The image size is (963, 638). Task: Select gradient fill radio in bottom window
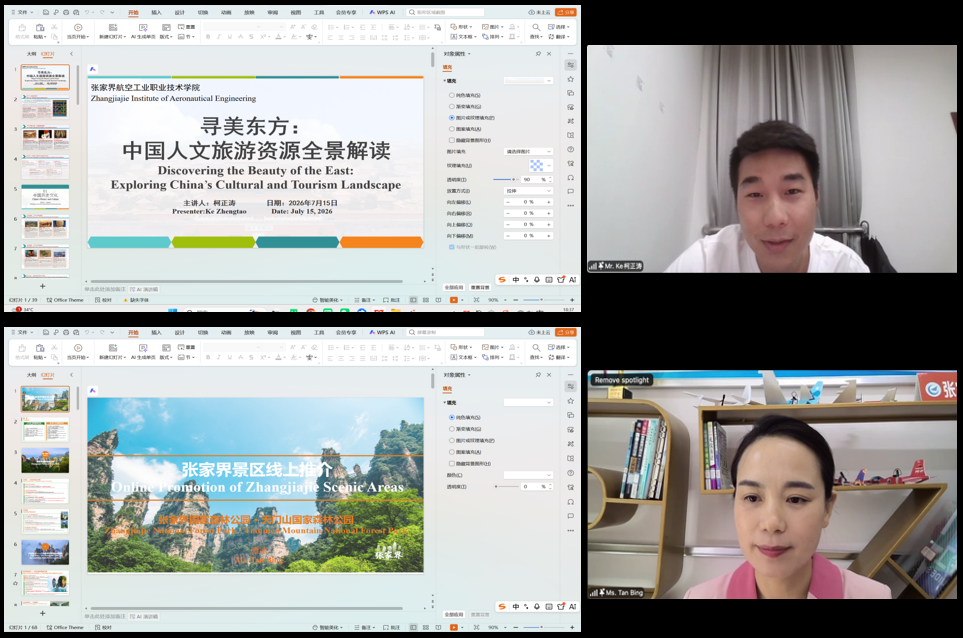coord(451,429)
